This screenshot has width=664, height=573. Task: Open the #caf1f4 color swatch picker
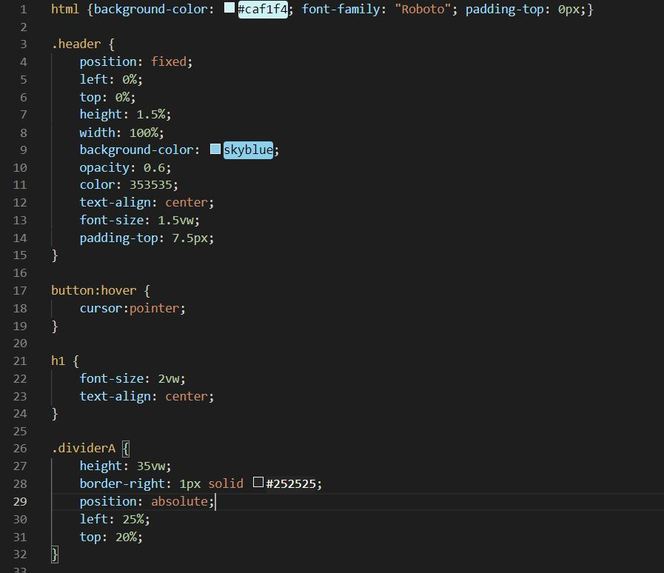[229, 8]
